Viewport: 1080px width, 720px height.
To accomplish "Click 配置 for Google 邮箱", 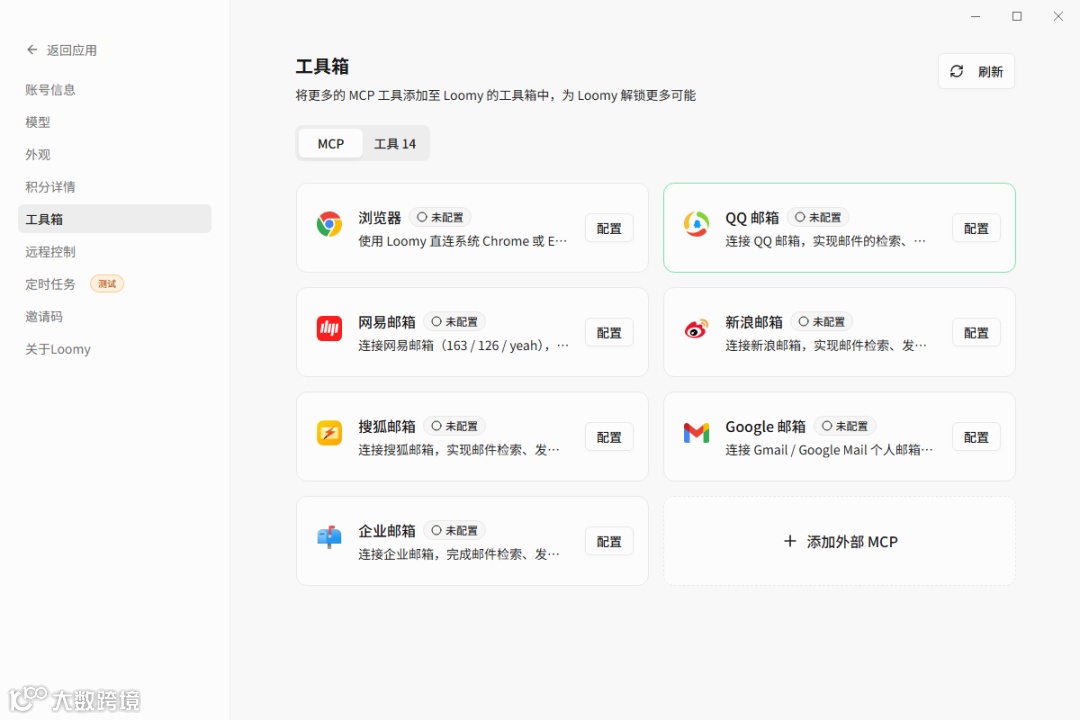I will coord(976,437).
